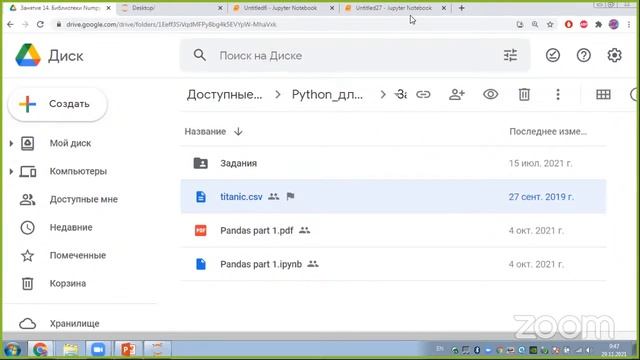Click in the Поиск на Диске field
Image resolution: width=640 pixels, height=360 pixels.
[x=355, y=56]
